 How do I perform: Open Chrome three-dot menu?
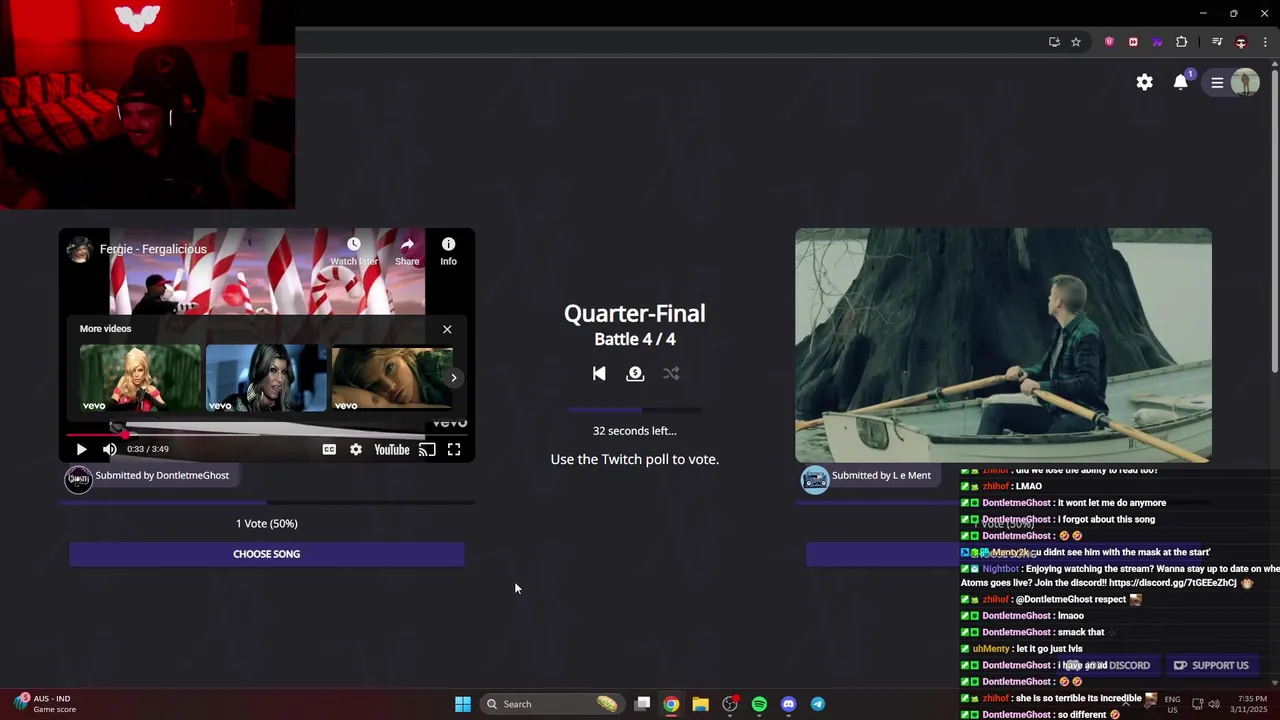pos(1265,42)
